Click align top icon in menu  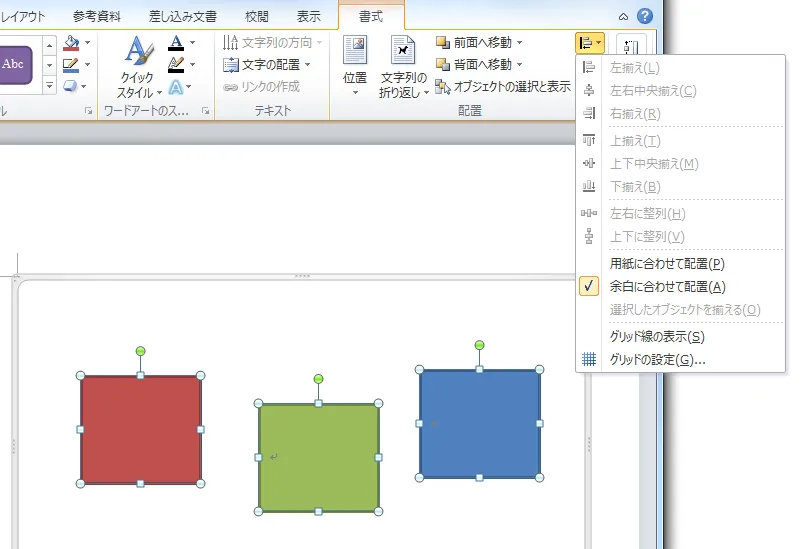pos(589,140)
